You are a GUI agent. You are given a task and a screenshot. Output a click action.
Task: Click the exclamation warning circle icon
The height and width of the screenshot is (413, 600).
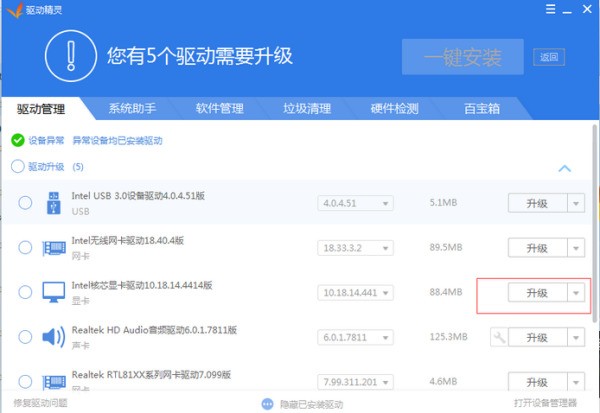click(x=71, y=56)
